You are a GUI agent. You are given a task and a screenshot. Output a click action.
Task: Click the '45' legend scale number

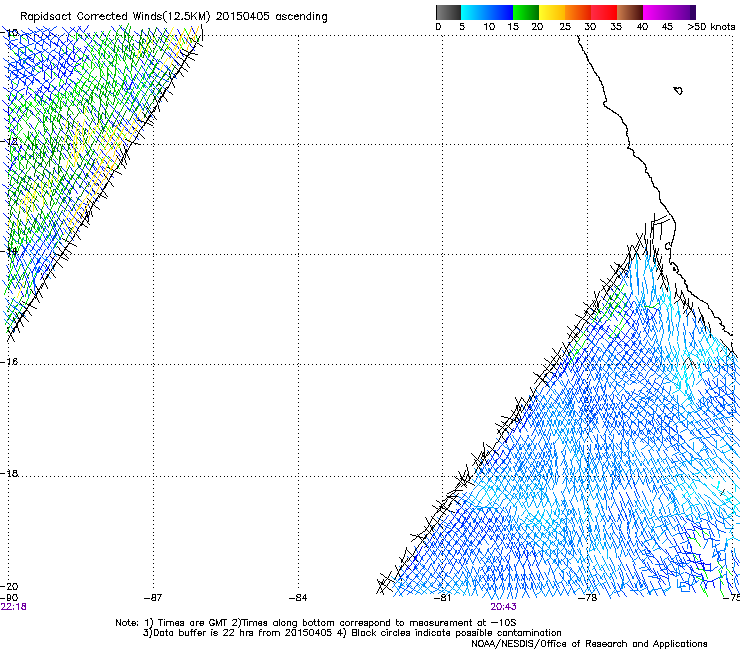pos(667,26)
